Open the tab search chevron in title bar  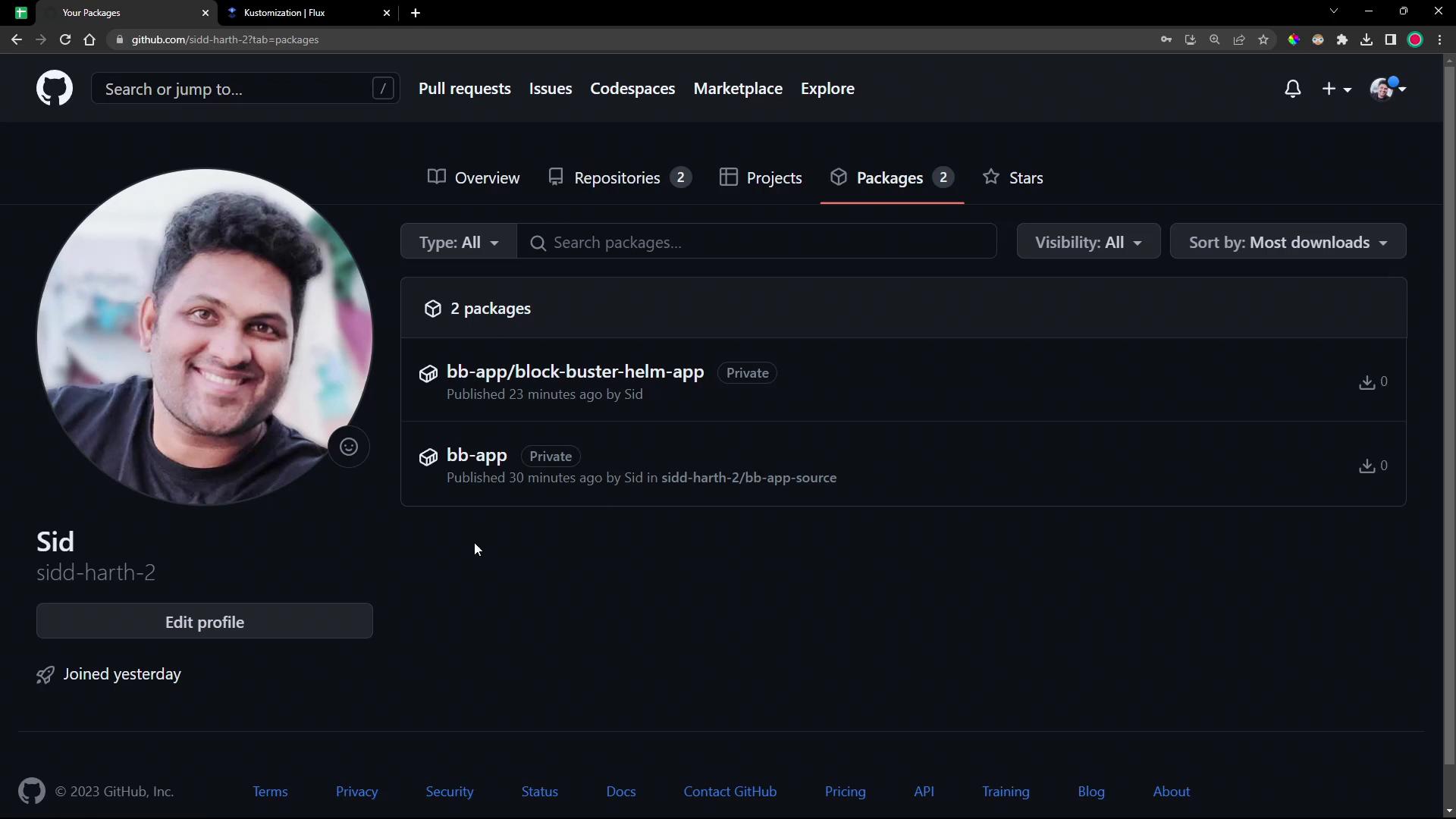[x=1334, y=11]
